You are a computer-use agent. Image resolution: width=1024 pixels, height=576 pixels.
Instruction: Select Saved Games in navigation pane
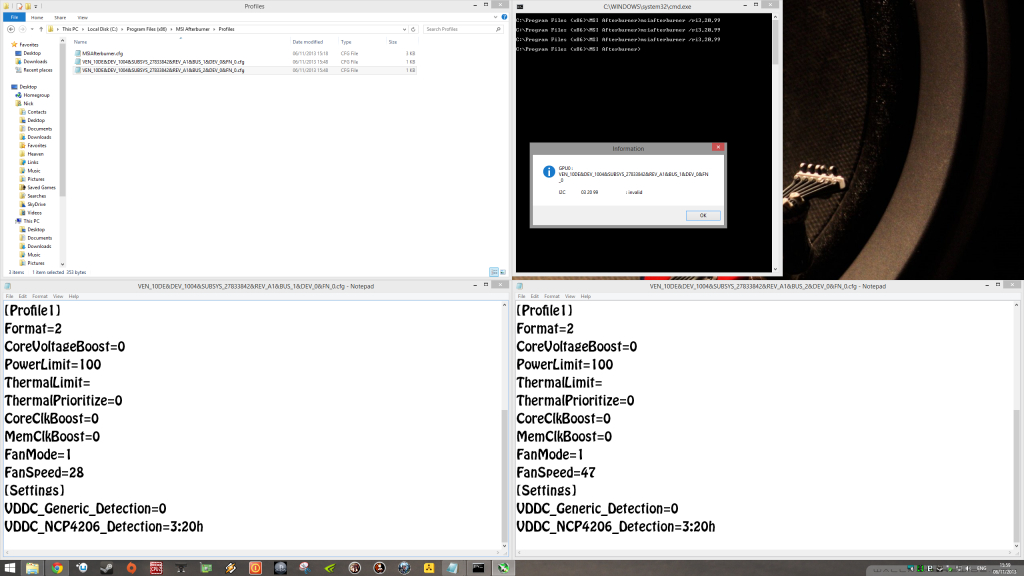pyautogui.click(x=41, y=187)
